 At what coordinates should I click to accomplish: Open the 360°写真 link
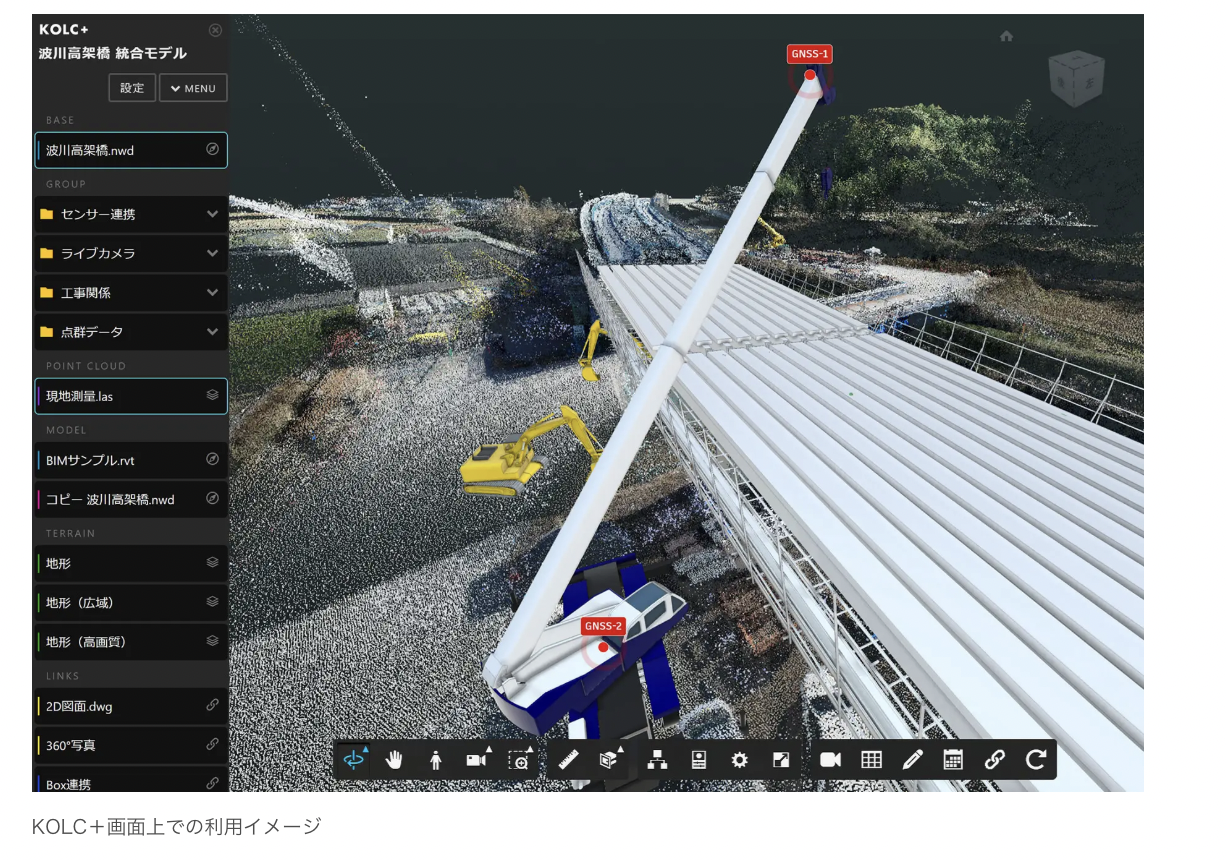131,745
